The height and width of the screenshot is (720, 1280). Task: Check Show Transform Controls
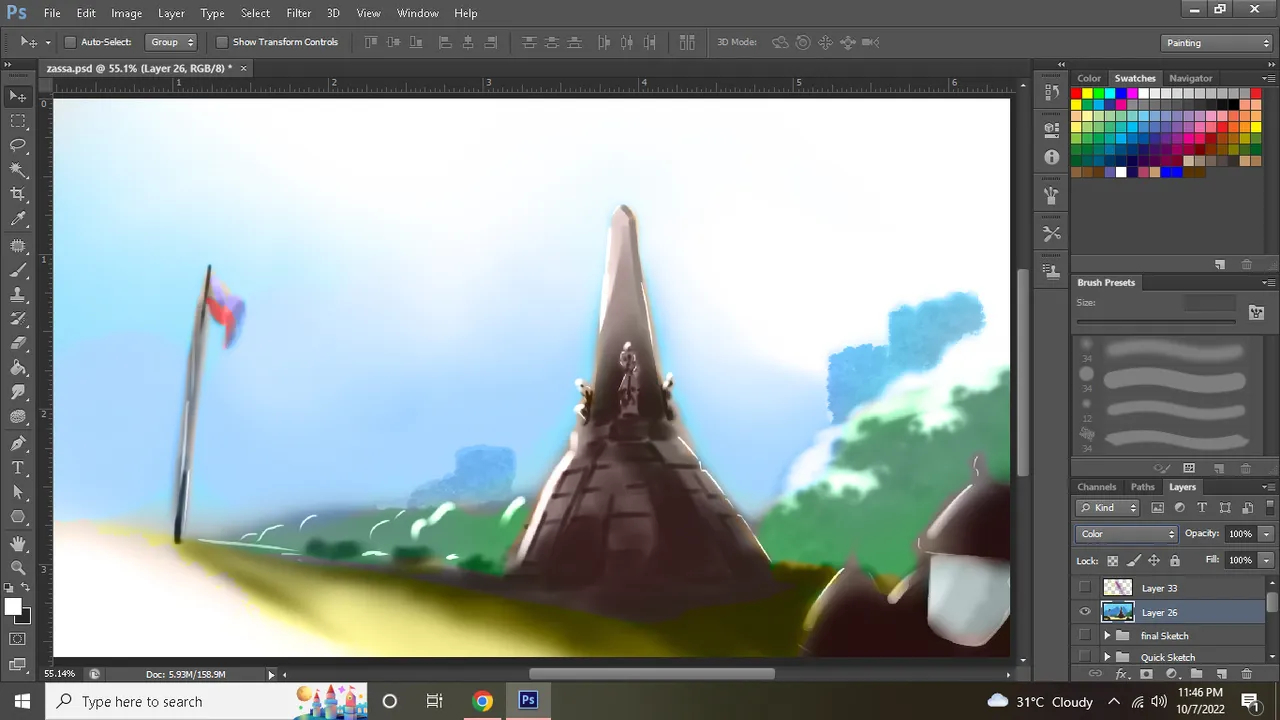(222, 42)
